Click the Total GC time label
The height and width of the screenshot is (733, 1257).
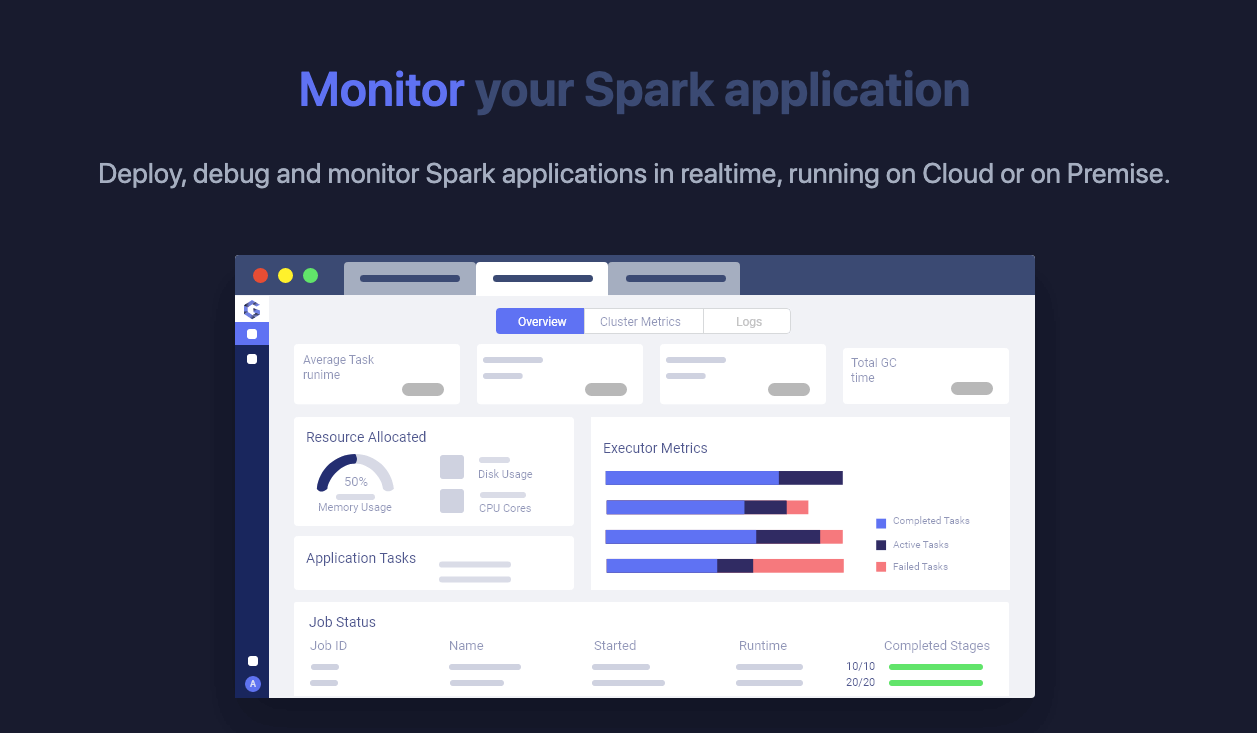point(874,370)
